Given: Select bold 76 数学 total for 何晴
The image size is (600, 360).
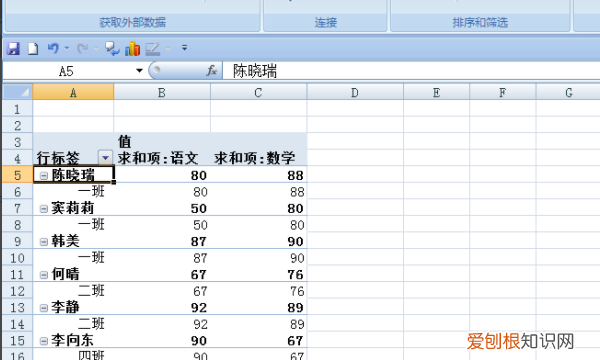Looking at the screenshot, I should [258, 274].
